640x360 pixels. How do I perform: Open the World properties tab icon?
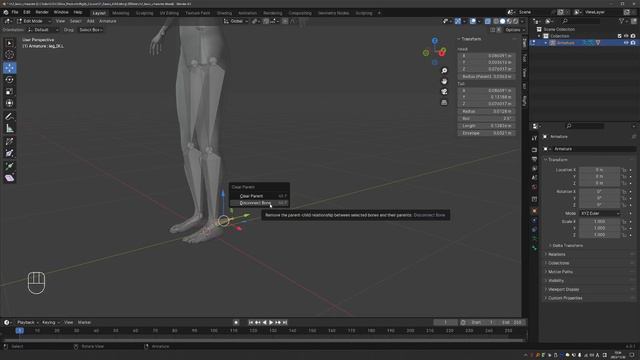pyautogui.click(x=534, y=187)
